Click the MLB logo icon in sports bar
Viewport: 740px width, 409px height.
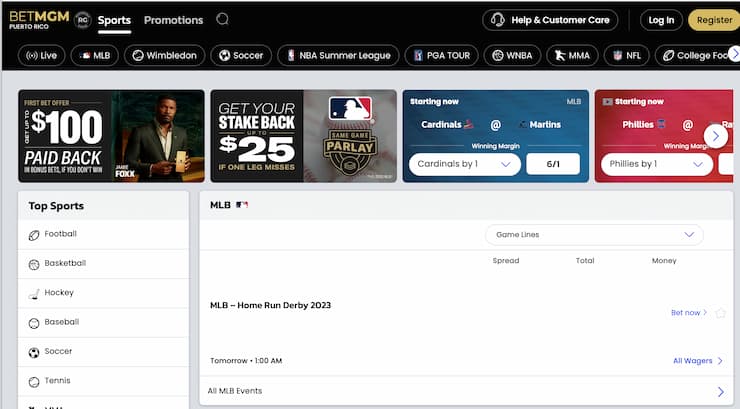click(x=85, y=56)
